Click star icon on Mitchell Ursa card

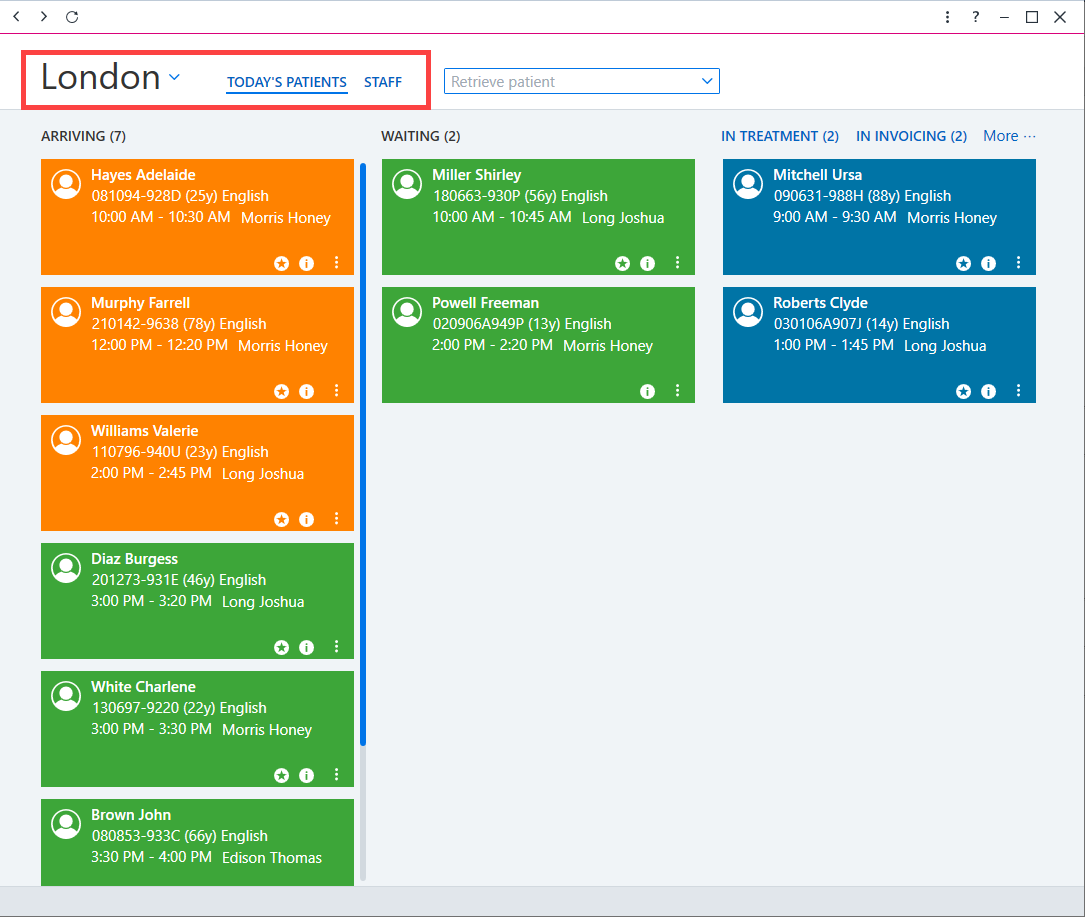(963, 264)
